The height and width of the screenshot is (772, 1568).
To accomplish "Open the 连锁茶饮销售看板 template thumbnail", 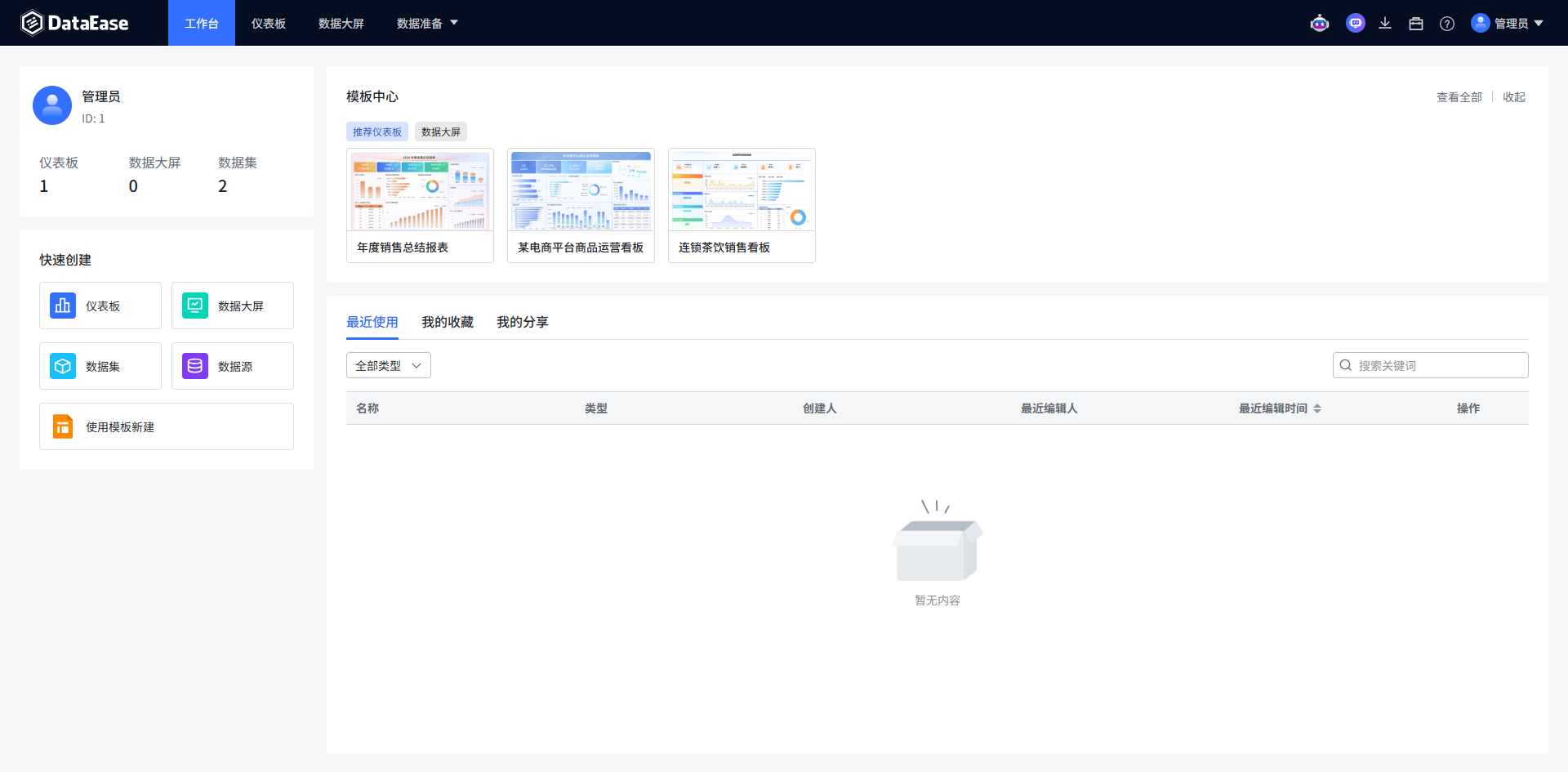I will (742, 190).
